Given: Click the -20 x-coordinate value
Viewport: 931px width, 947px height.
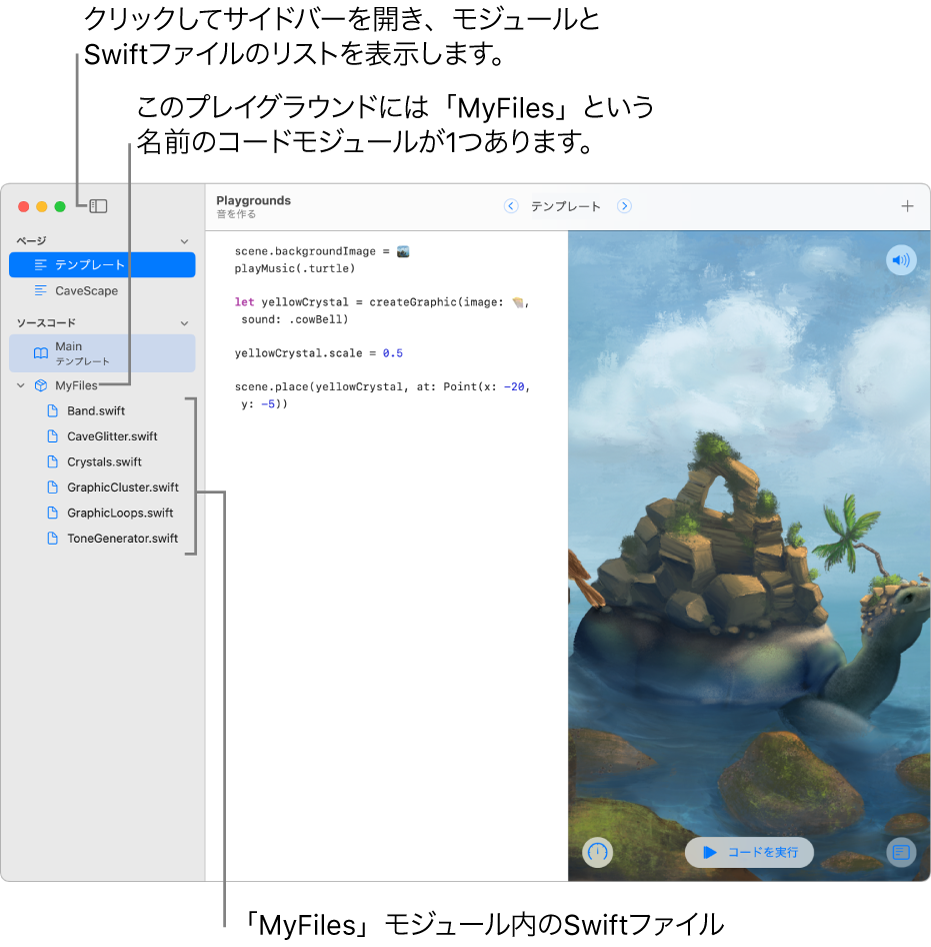Looking at the screenshot, I should point(514,387).
